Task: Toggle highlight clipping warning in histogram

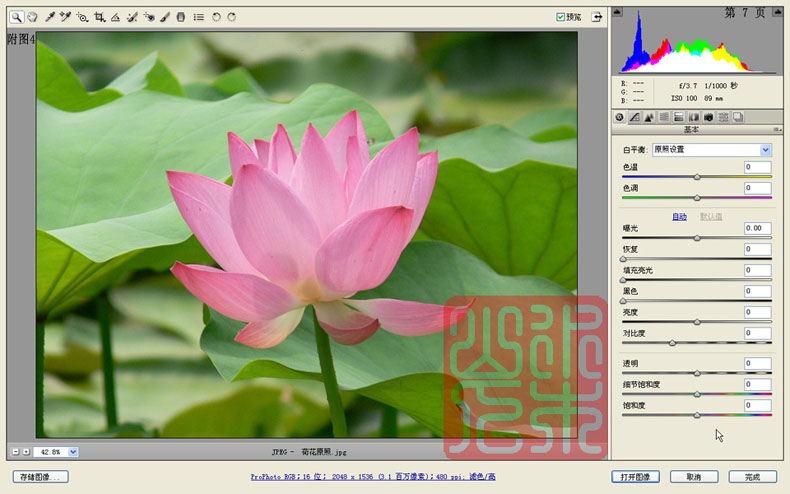Action: (x=777, y=12)
